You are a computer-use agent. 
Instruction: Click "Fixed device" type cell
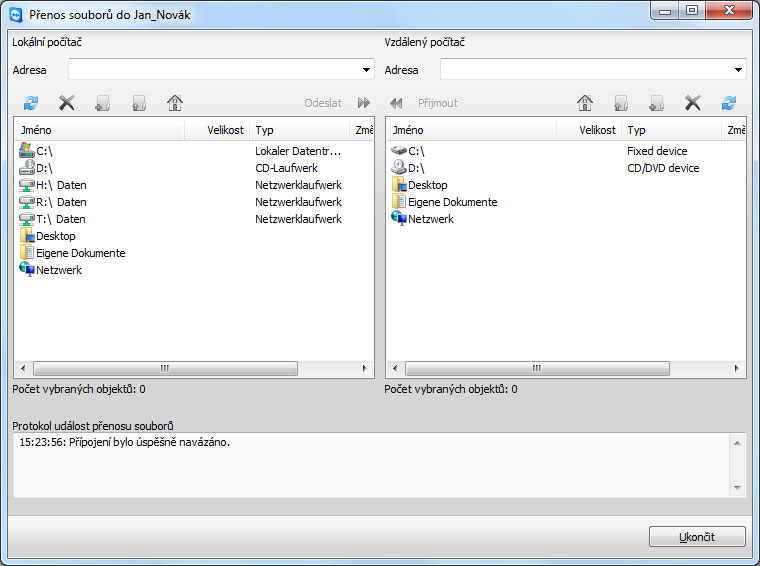657,151
